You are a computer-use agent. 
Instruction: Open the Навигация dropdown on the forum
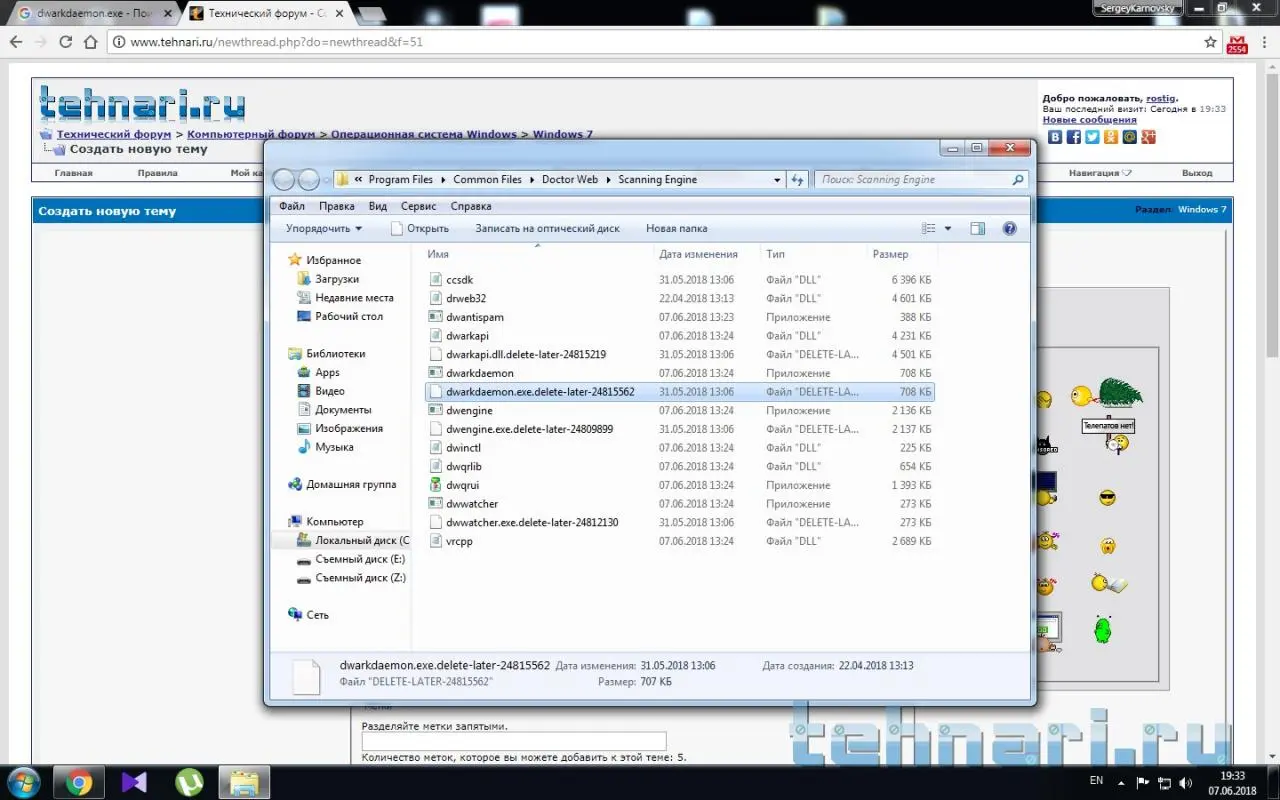click(1100, 173)
